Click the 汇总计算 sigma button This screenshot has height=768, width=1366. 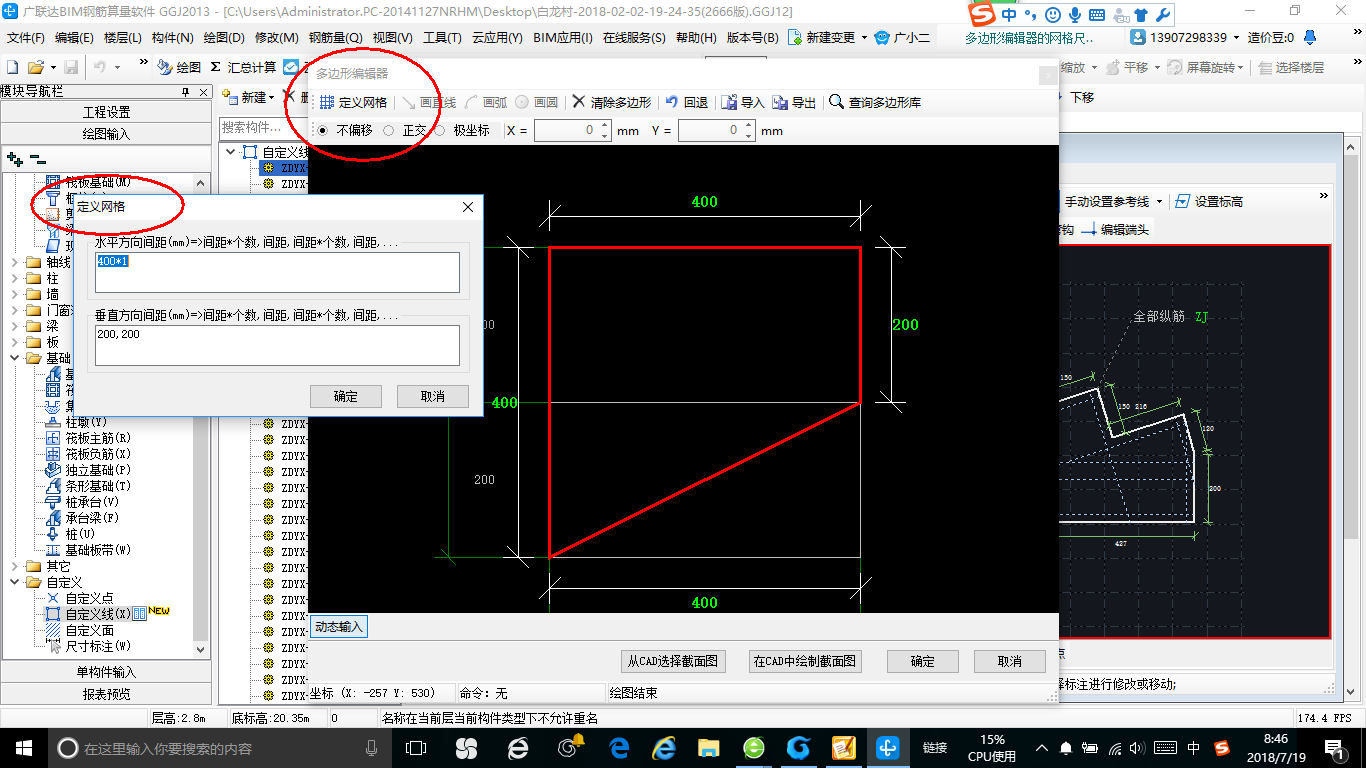point(243,67)
